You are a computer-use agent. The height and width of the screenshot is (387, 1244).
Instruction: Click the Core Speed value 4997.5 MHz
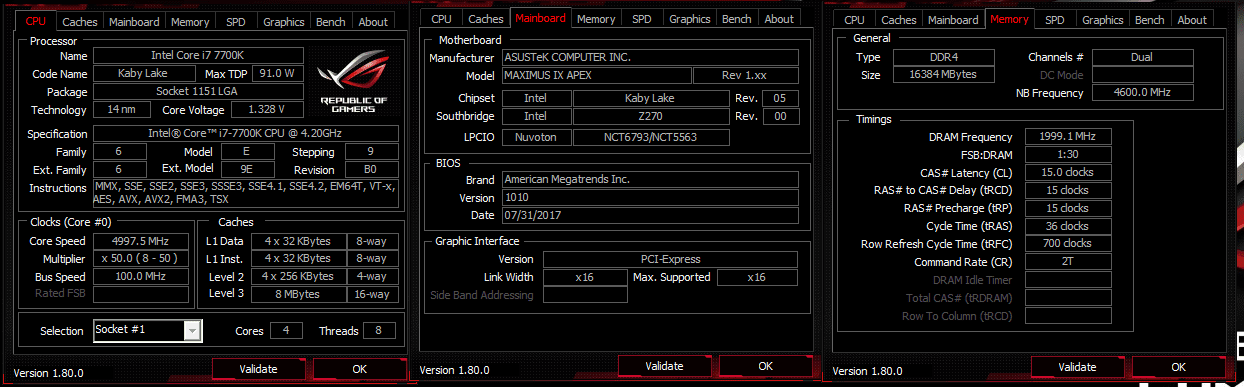(x=141, y=241)
